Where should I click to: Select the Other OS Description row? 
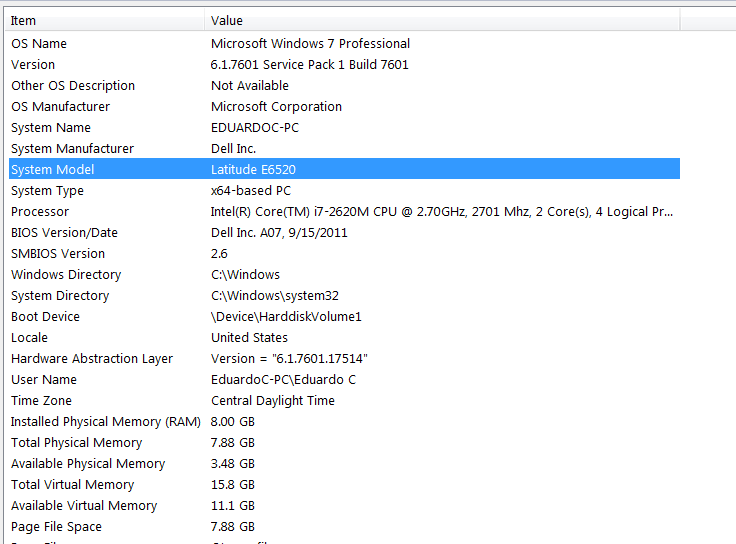click(x=73, y=86)
